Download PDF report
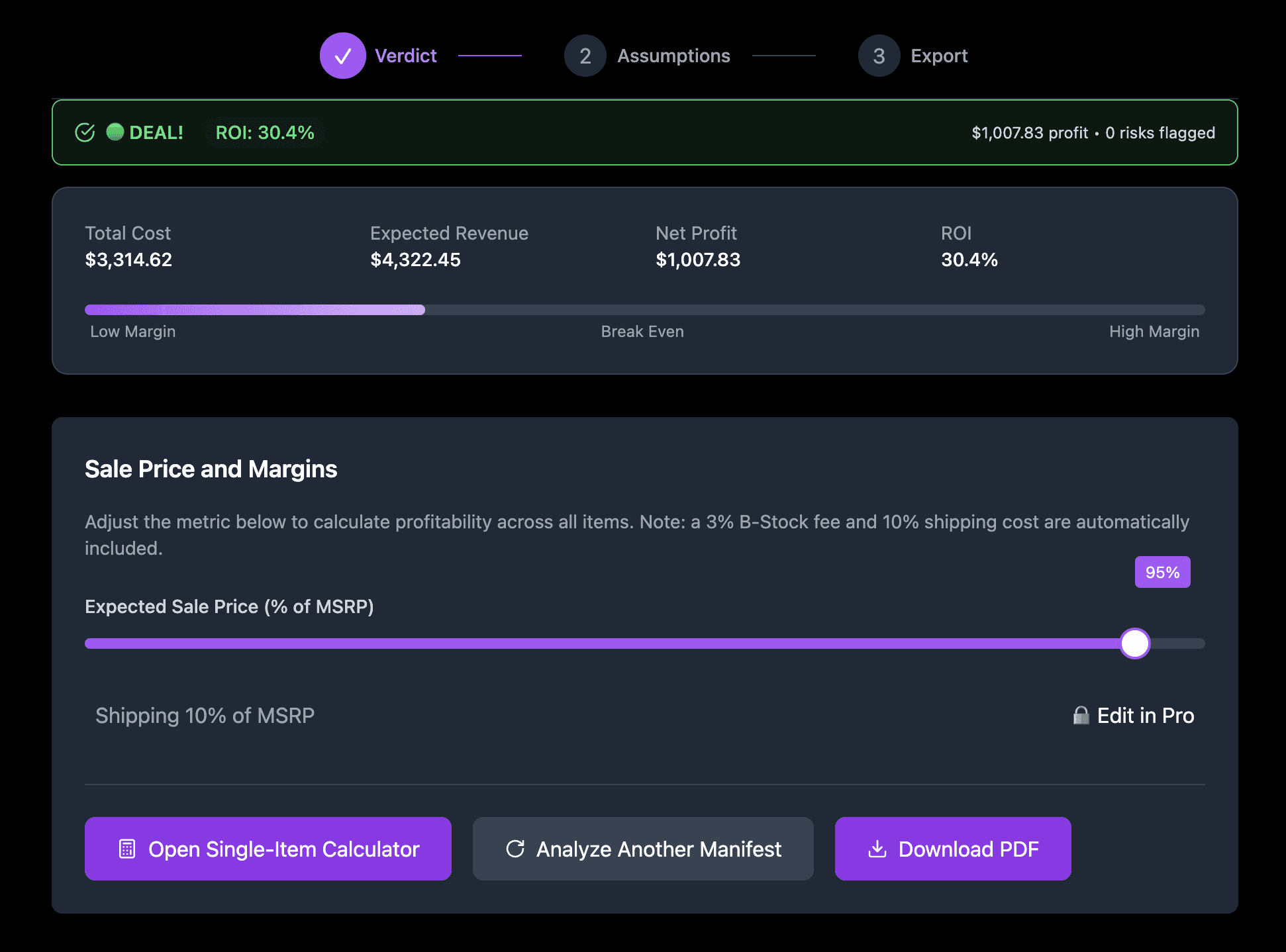 tap(953, 849)
